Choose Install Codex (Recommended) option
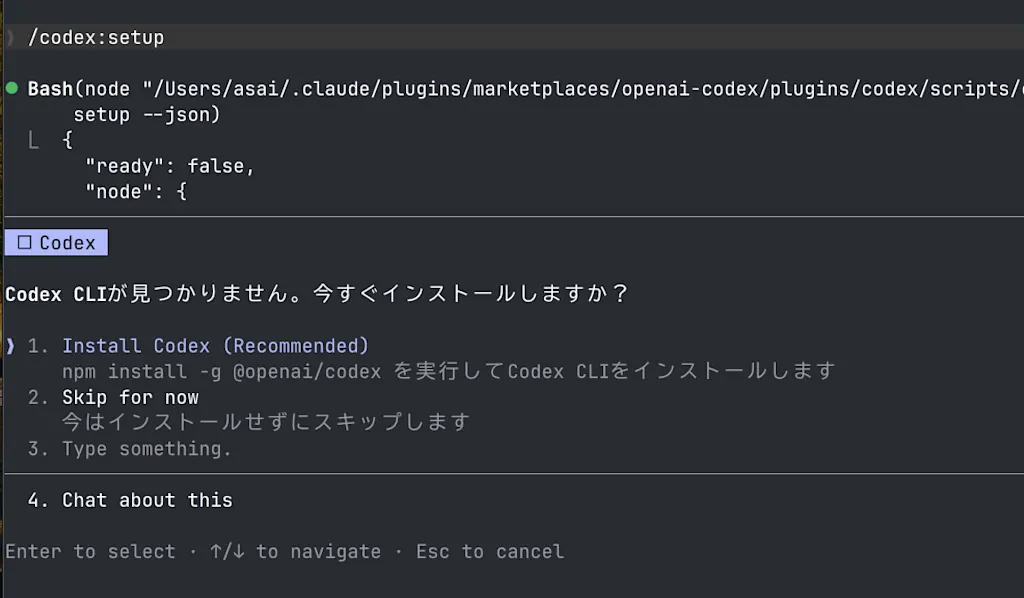Screen dimensions: 1024x598 [x=216, y=346]
